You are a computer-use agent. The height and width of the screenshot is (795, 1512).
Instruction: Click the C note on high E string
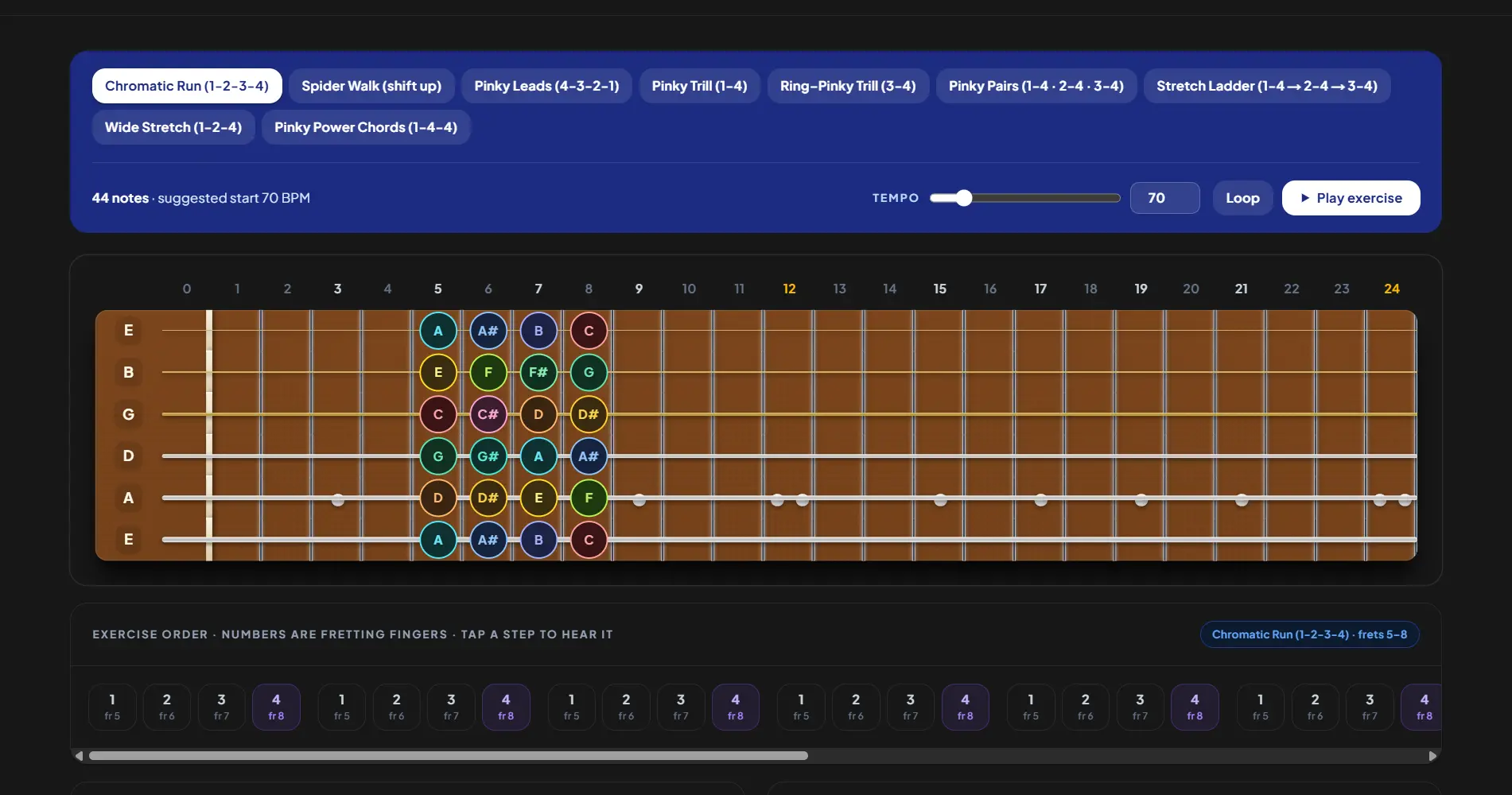point(589,331)
